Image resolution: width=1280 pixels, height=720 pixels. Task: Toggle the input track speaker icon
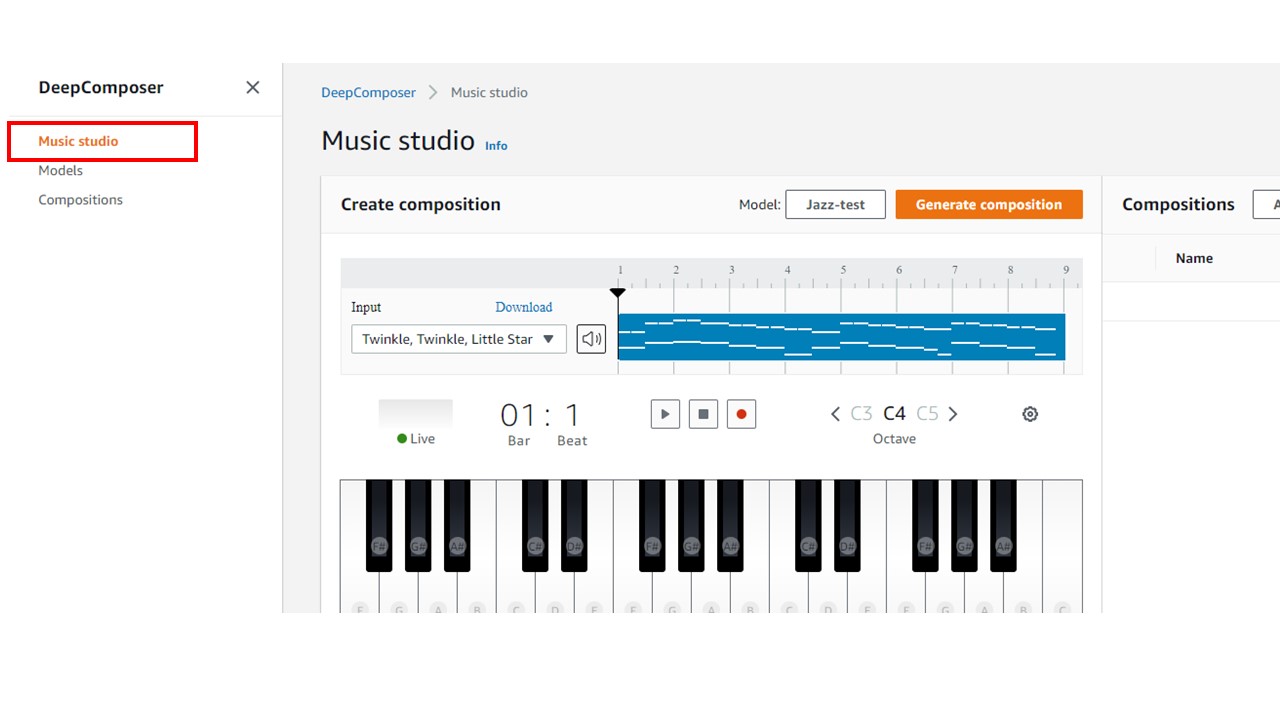point(591,339)
